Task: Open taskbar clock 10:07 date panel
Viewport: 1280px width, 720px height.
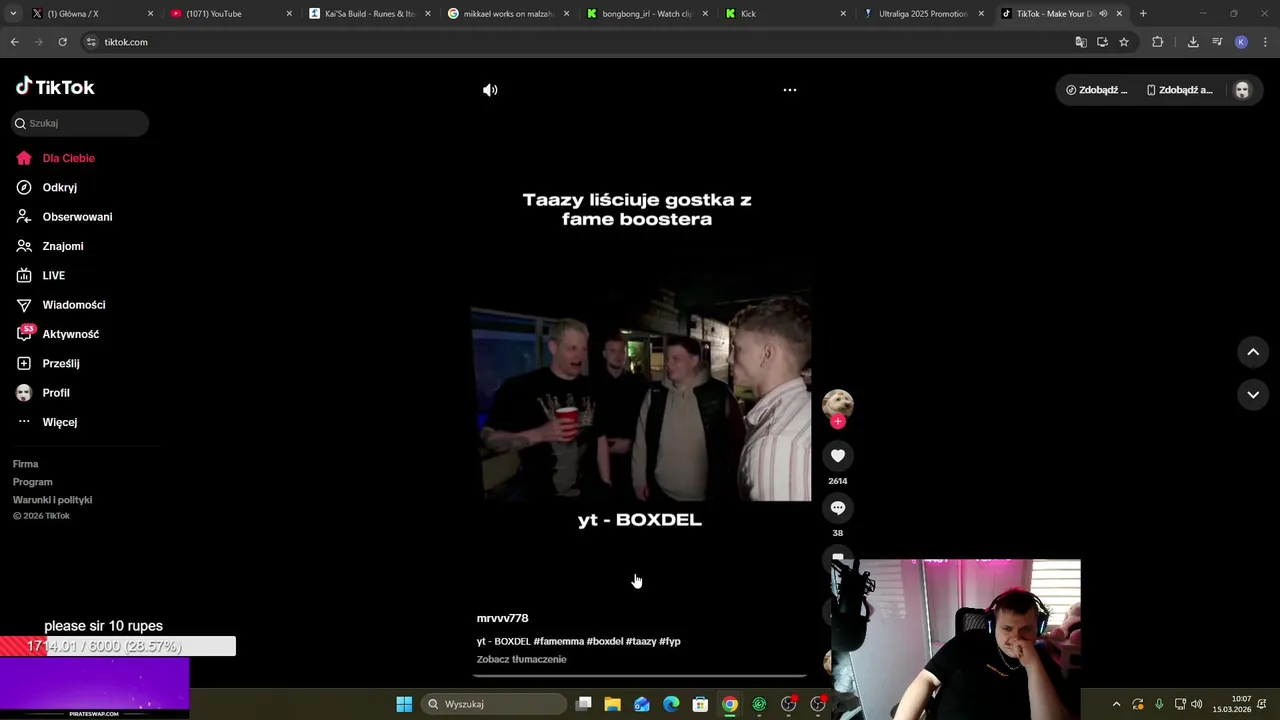Action: pyautogui.click(x=1233, y=704)
